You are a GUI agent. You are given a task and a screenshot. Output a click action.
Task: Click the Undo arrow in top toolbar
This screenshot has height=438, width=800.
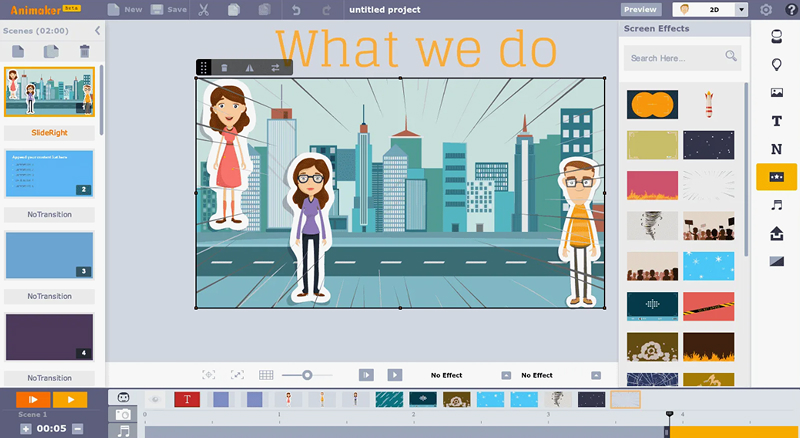click(x=295, y=10)
